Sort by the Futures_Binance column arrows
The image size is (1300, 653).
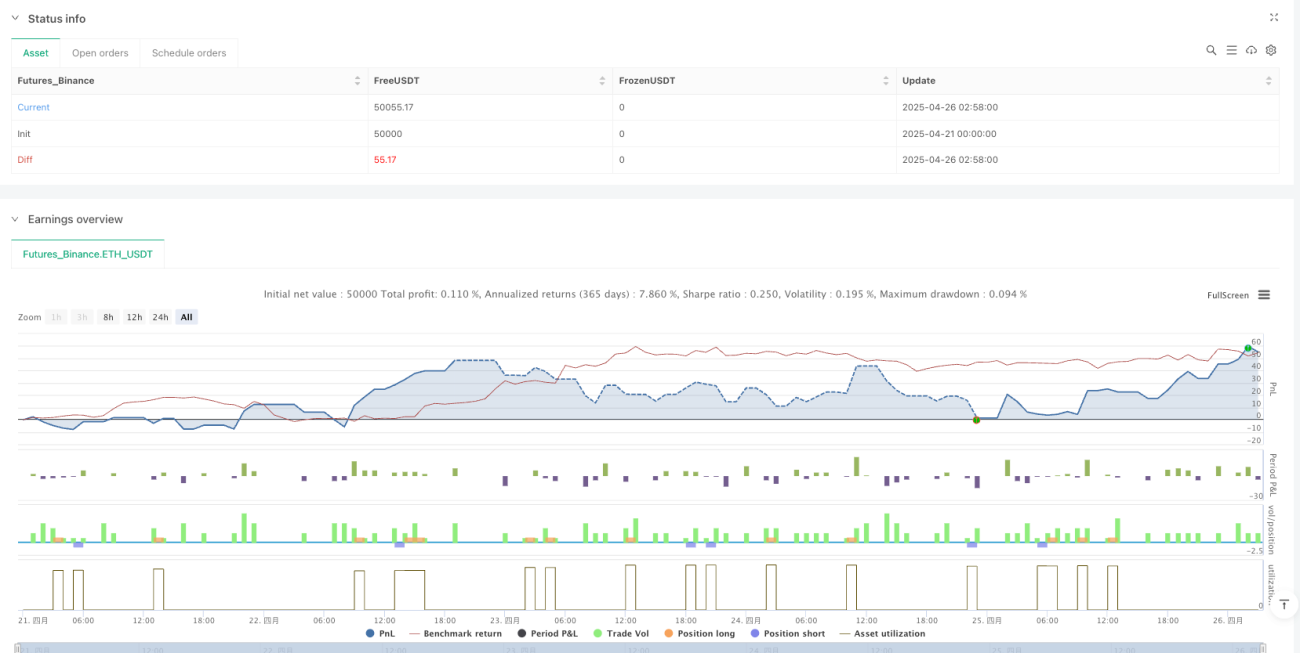pyautogui.click(x=358, y=81)
